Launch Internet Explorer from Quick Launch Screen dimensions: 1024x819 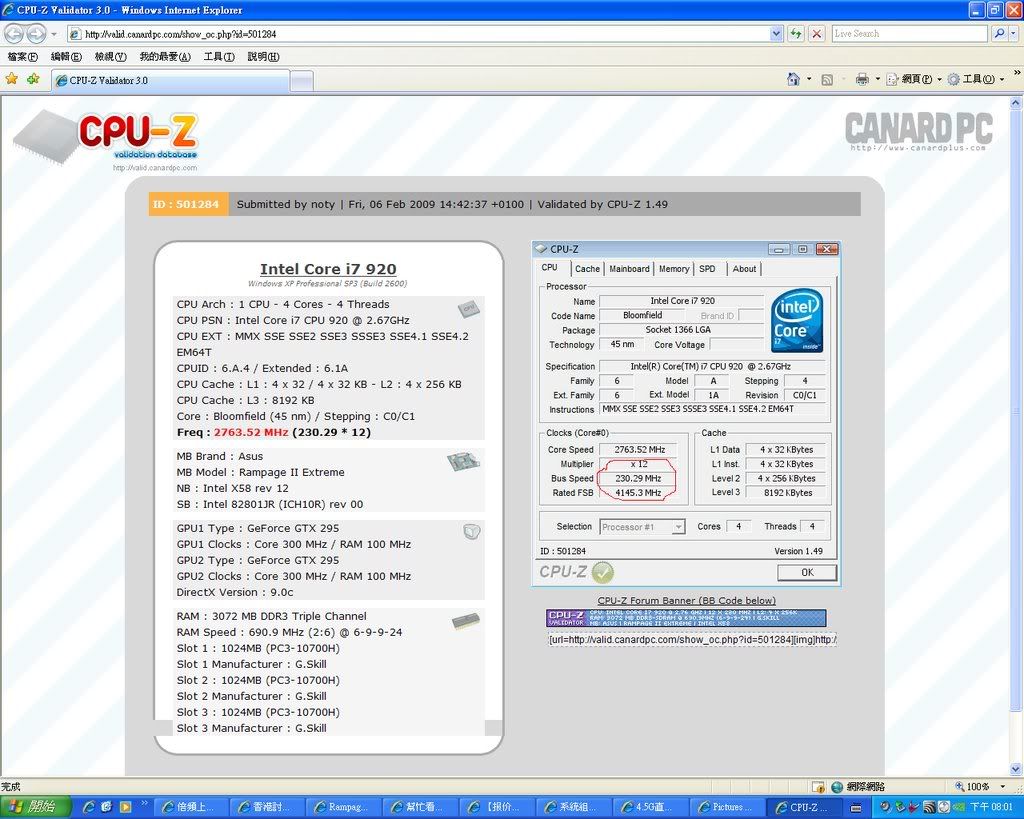89,807
